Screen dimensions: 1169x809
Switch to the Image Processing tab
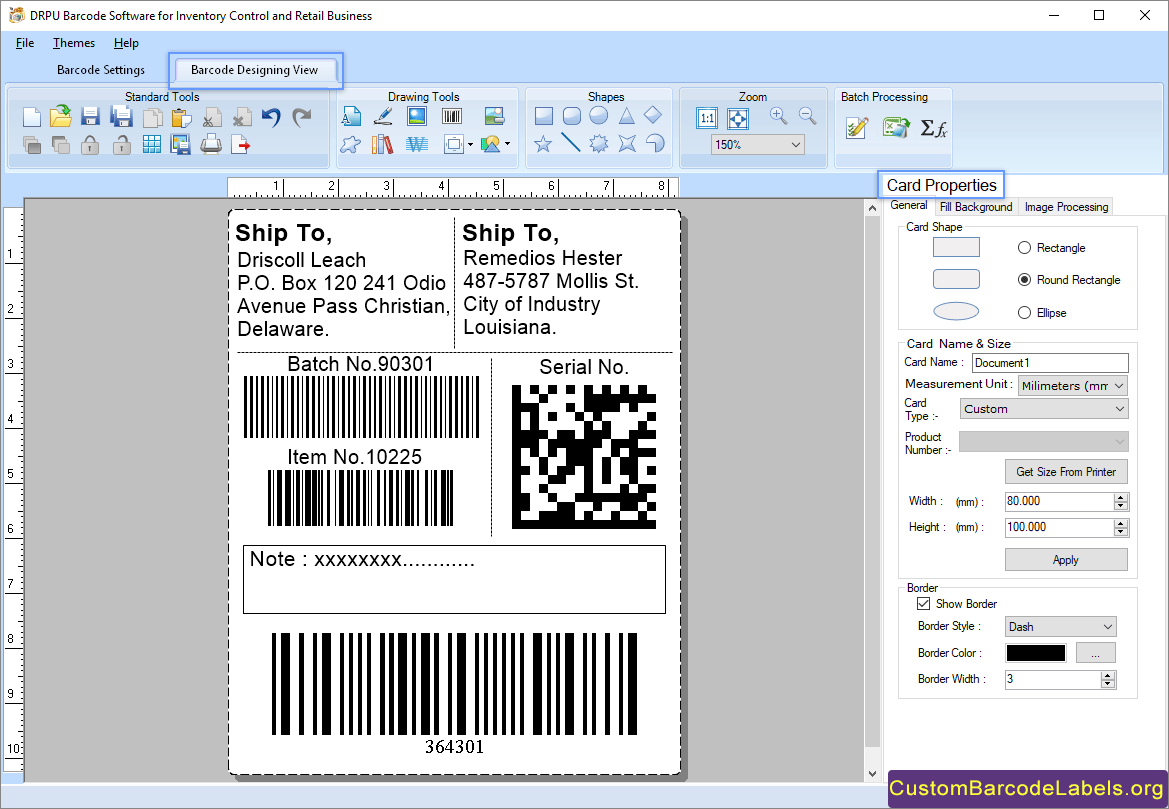click(x=1066, y=207)
